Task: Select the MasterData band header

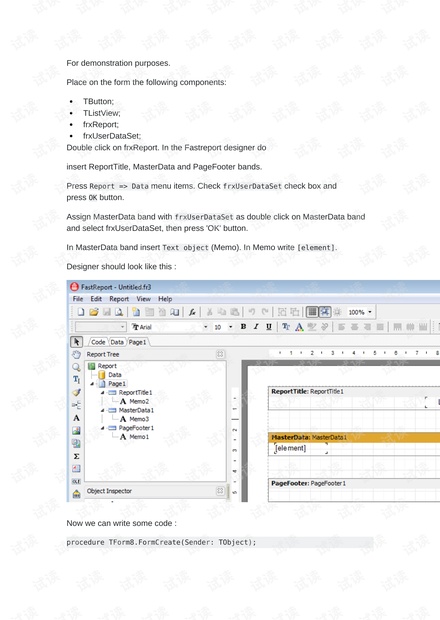Action: [354, 437]
